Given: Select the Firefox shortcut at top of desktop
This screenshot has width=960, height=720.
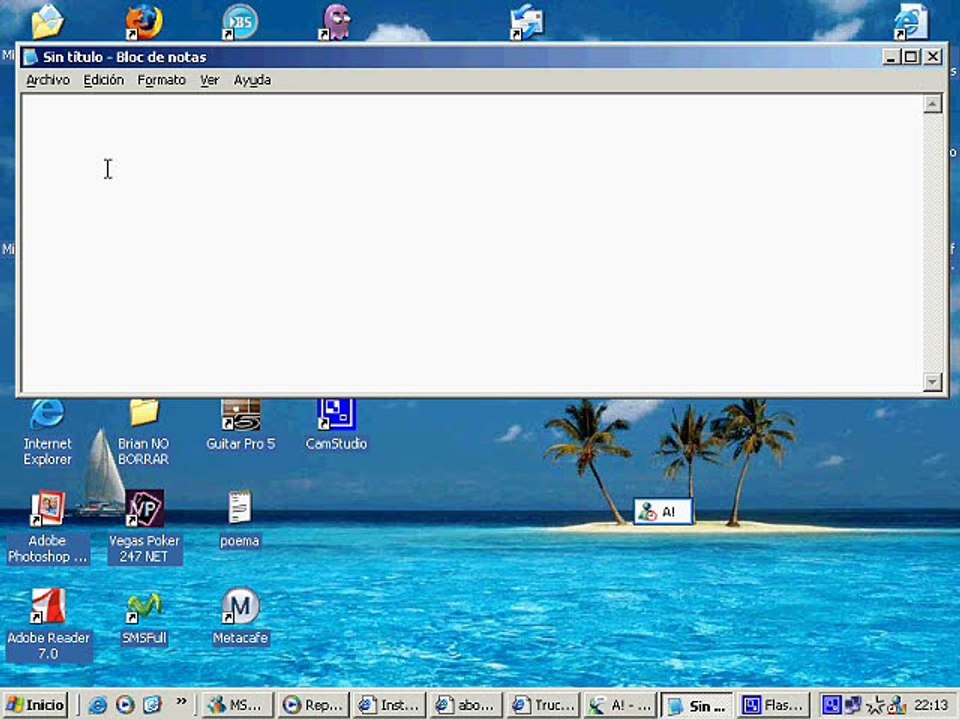Looking at the screenshot, I should (x=144, y=22).
